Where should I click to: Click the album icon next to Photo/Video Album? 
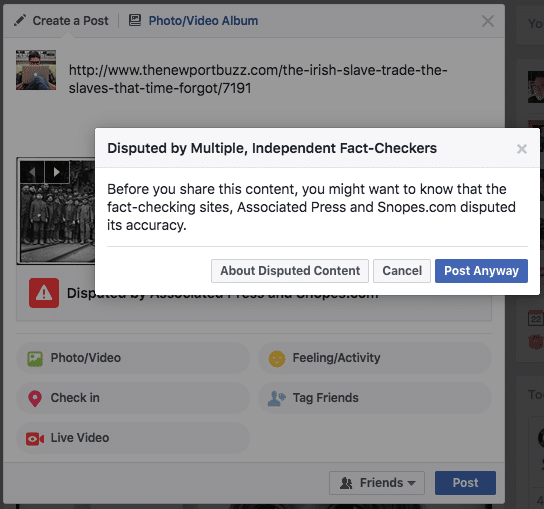(x=135, y=20)
